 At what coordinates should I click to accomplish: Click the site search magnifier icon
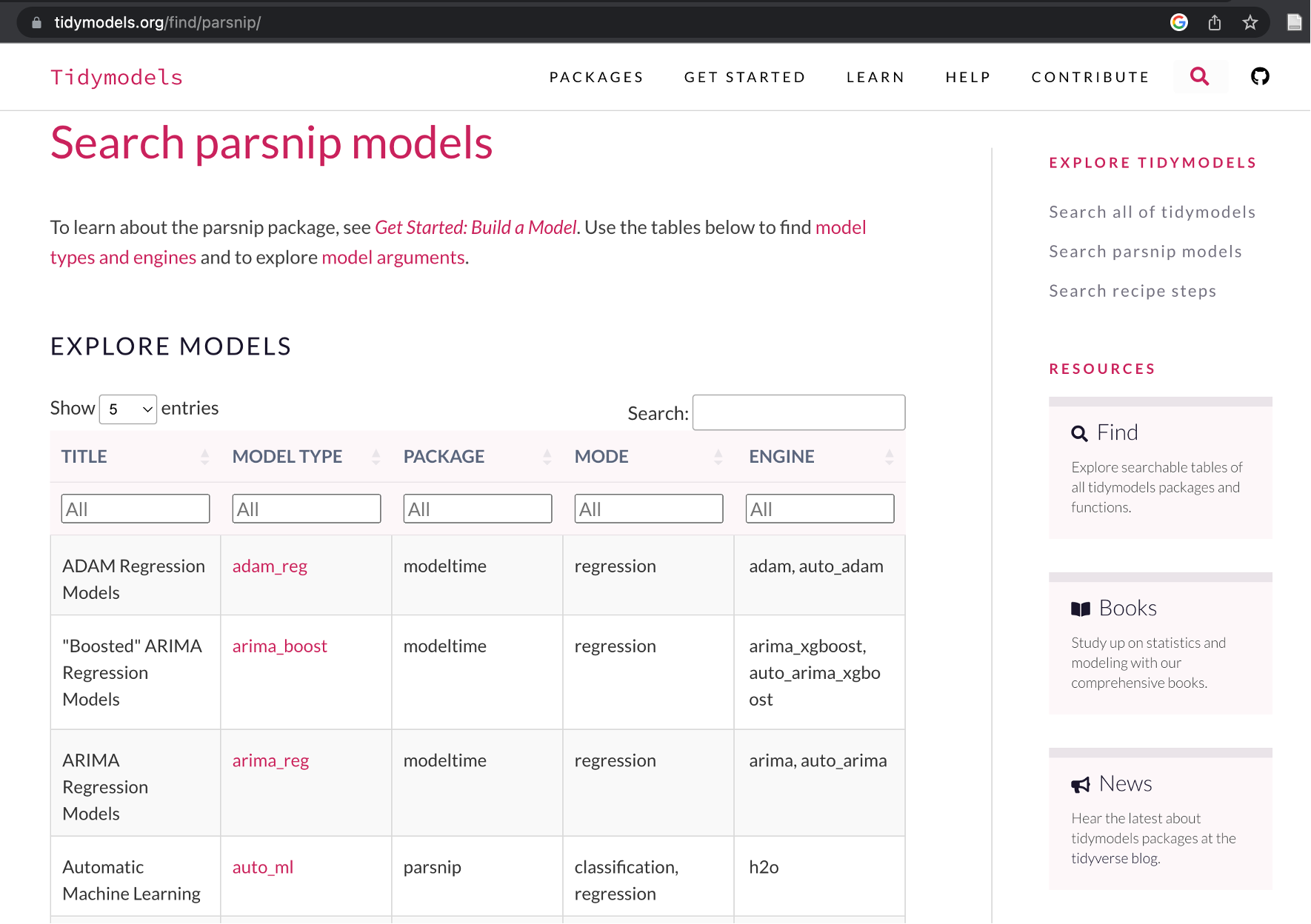coord(1200,76)
